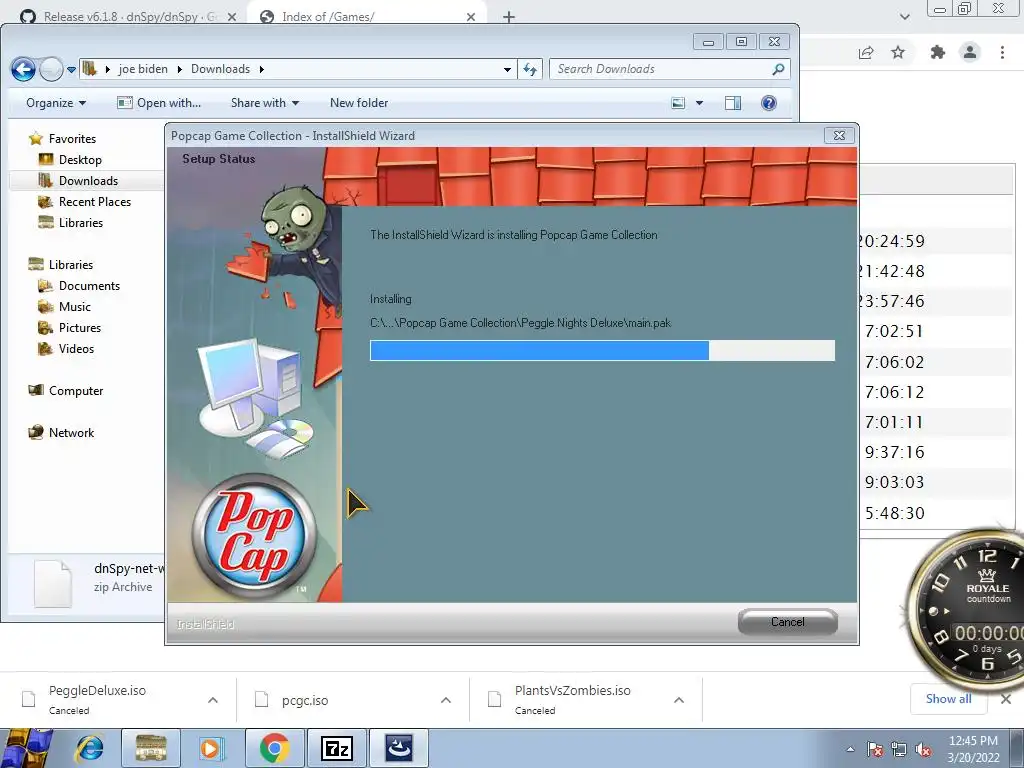
Task: Open pcgc.iso download options chevron
Action: pos(446,700)
